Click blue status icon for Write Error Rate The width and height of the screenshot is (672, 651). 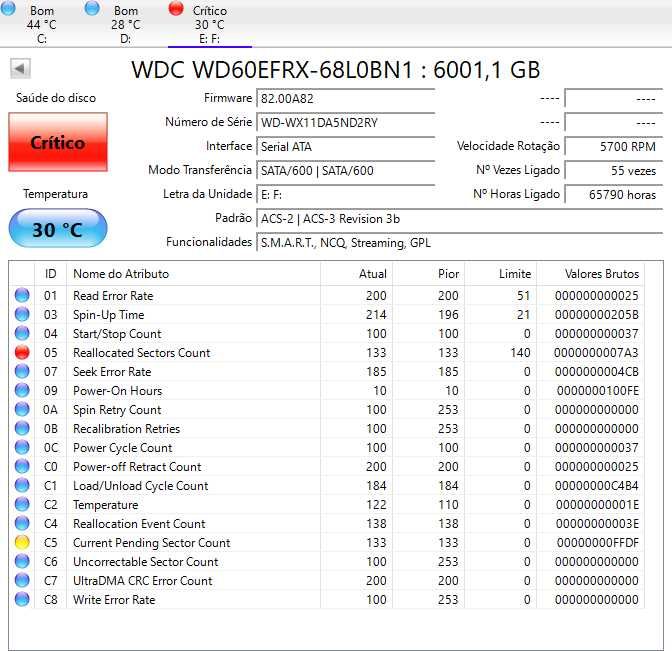coord(22,599)
